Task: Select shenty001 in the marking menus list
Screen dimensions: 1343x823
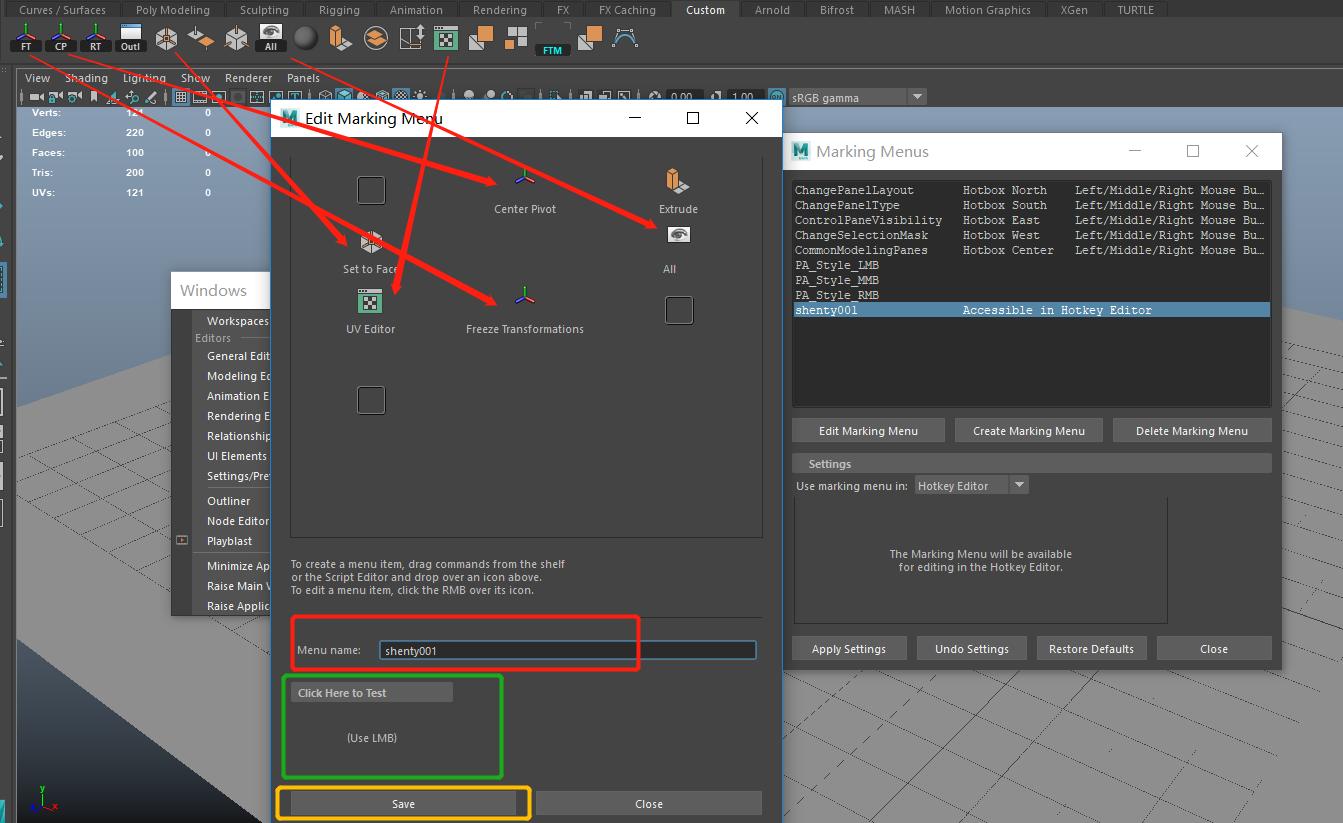Action: click(x=1030, y=310)
